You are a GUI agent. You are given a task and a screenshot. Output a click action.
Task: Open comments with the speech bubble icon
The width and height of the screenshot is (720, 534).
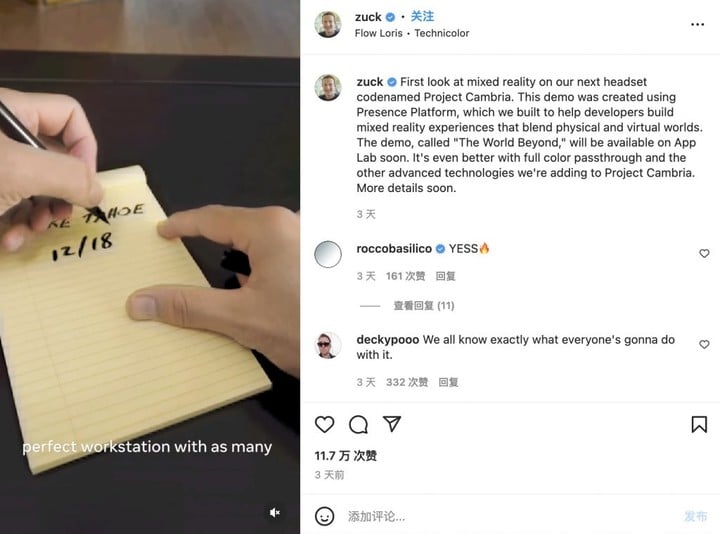[x=358, y=424]
